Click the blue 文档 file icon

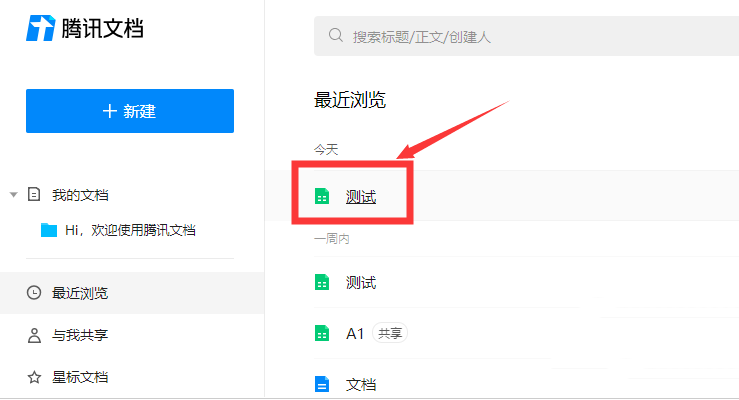coord(322,384)
